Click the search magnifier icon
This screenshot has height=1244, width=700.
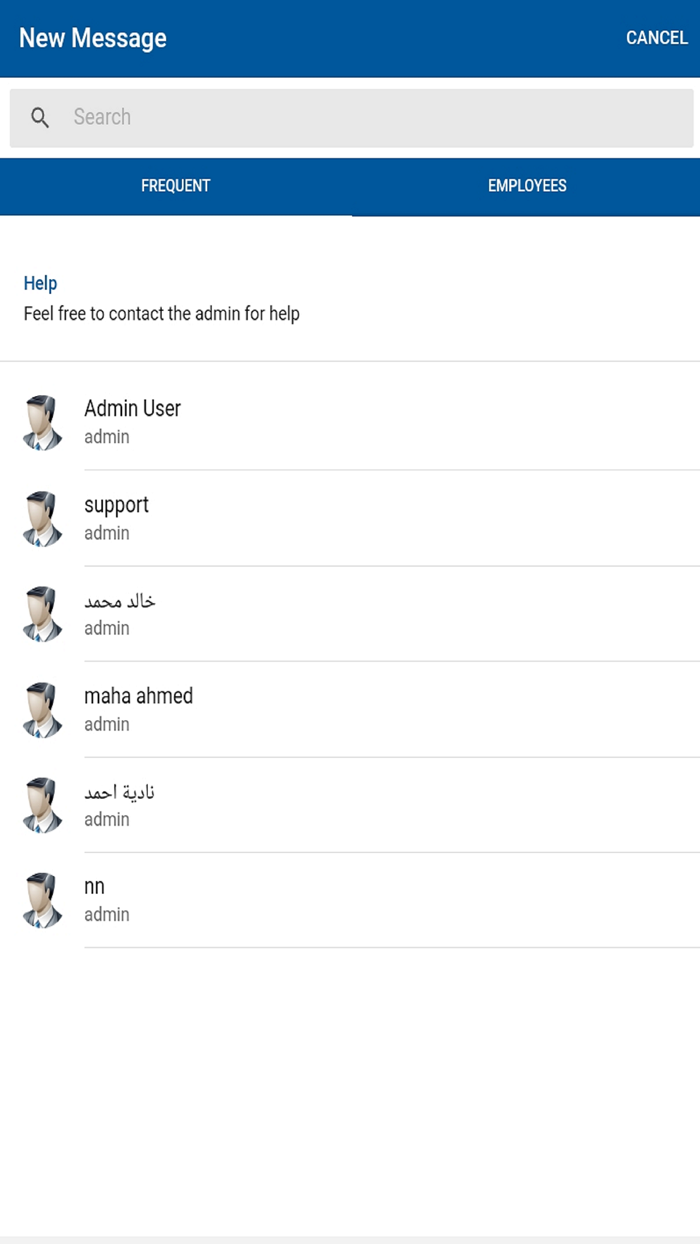pyautogui.click(x=40, y=118)
